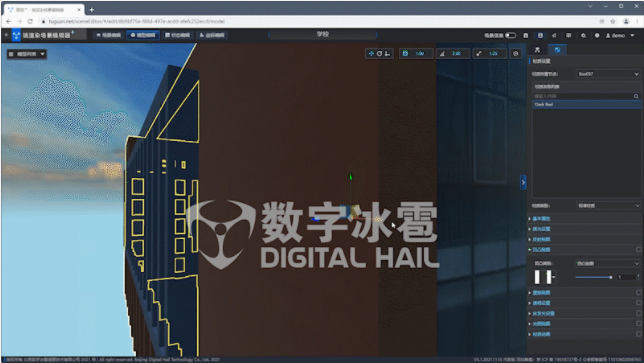Click the magnifier preview icon in top bar

pyautogui.click(x=583, y=36)
